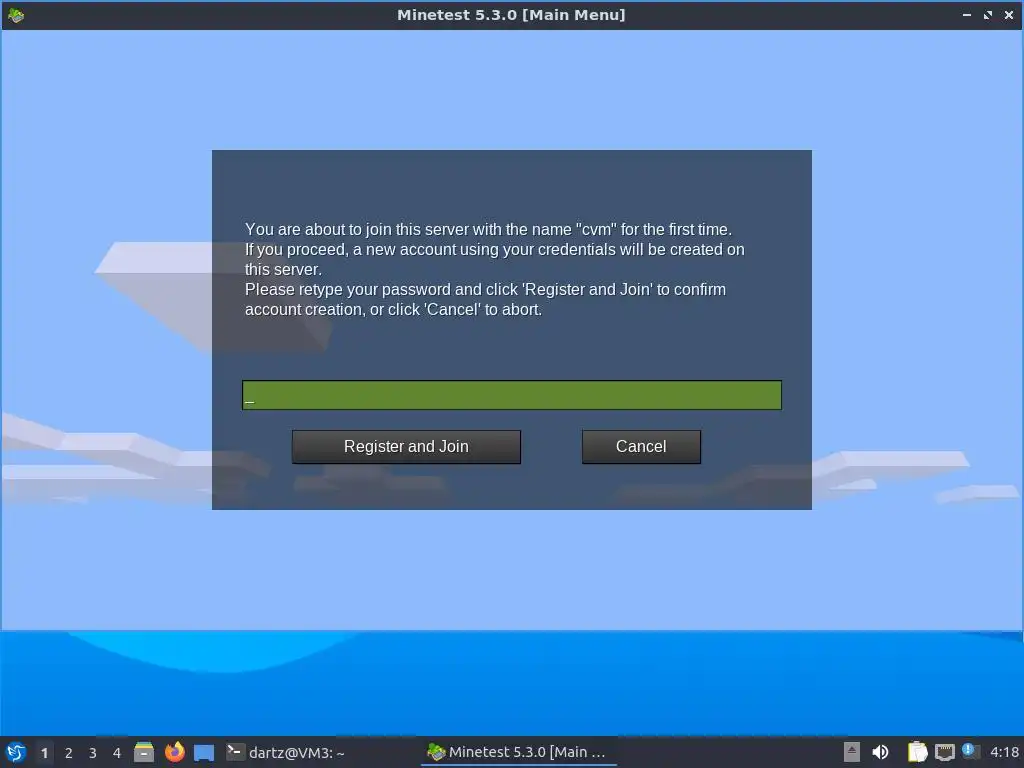Viewport: 1024px width, 768px height.
Task: Switch to workspace 4
Action: click(117, 753)
